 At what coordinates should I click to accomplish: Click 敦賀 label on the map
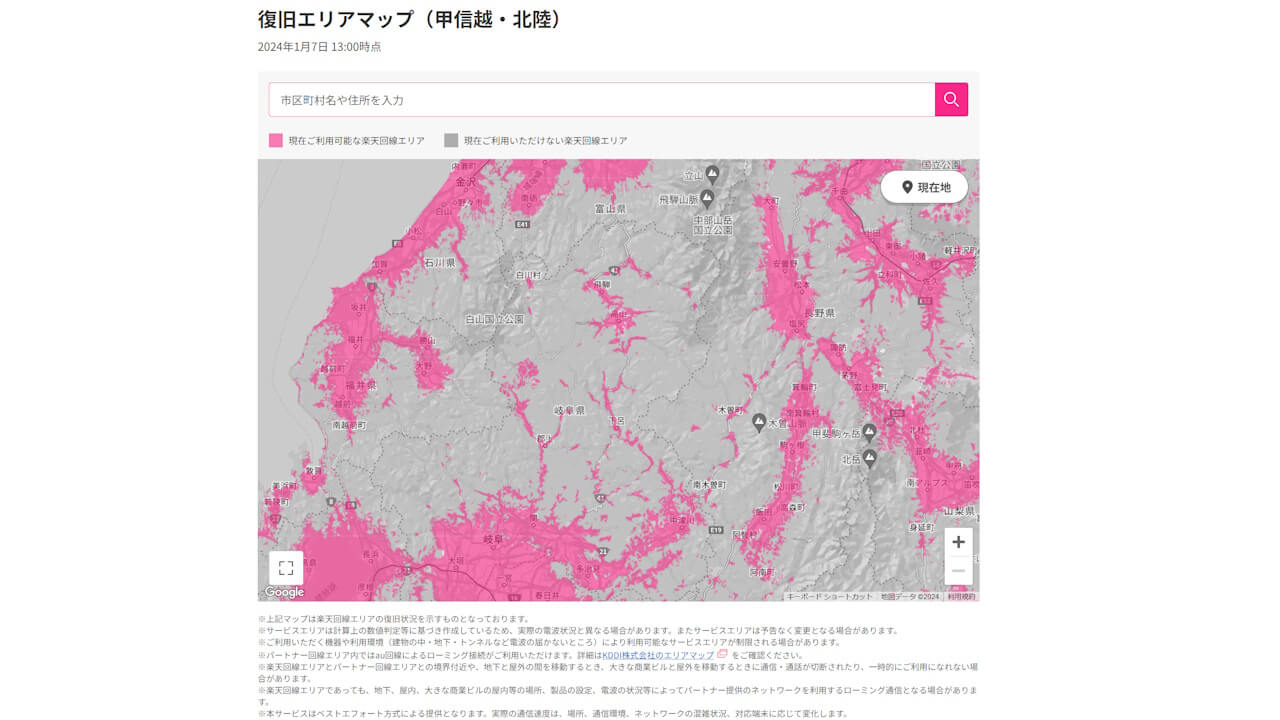314,470
